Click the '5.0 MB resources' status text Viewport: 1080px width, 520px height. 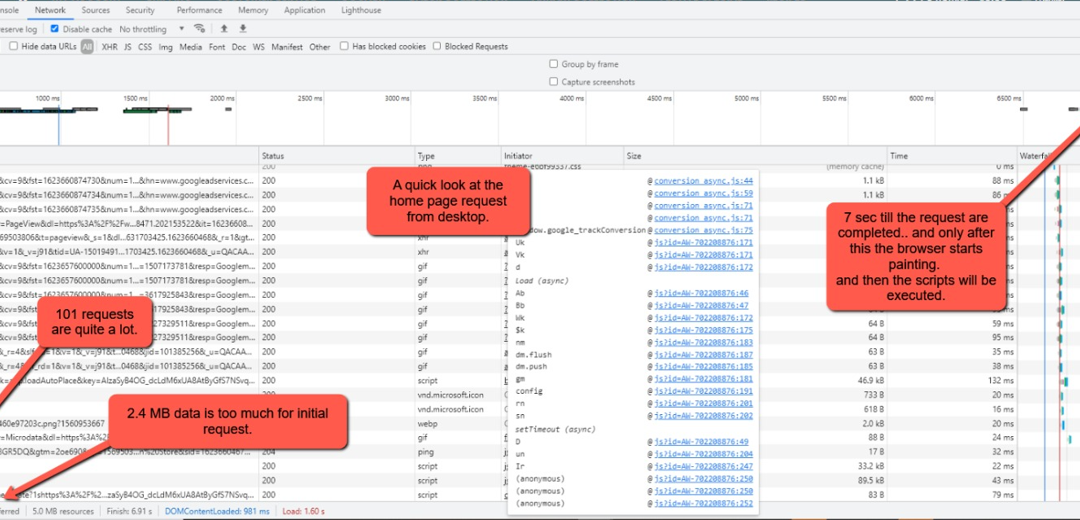pyautogui.click(x=63, y=512)
